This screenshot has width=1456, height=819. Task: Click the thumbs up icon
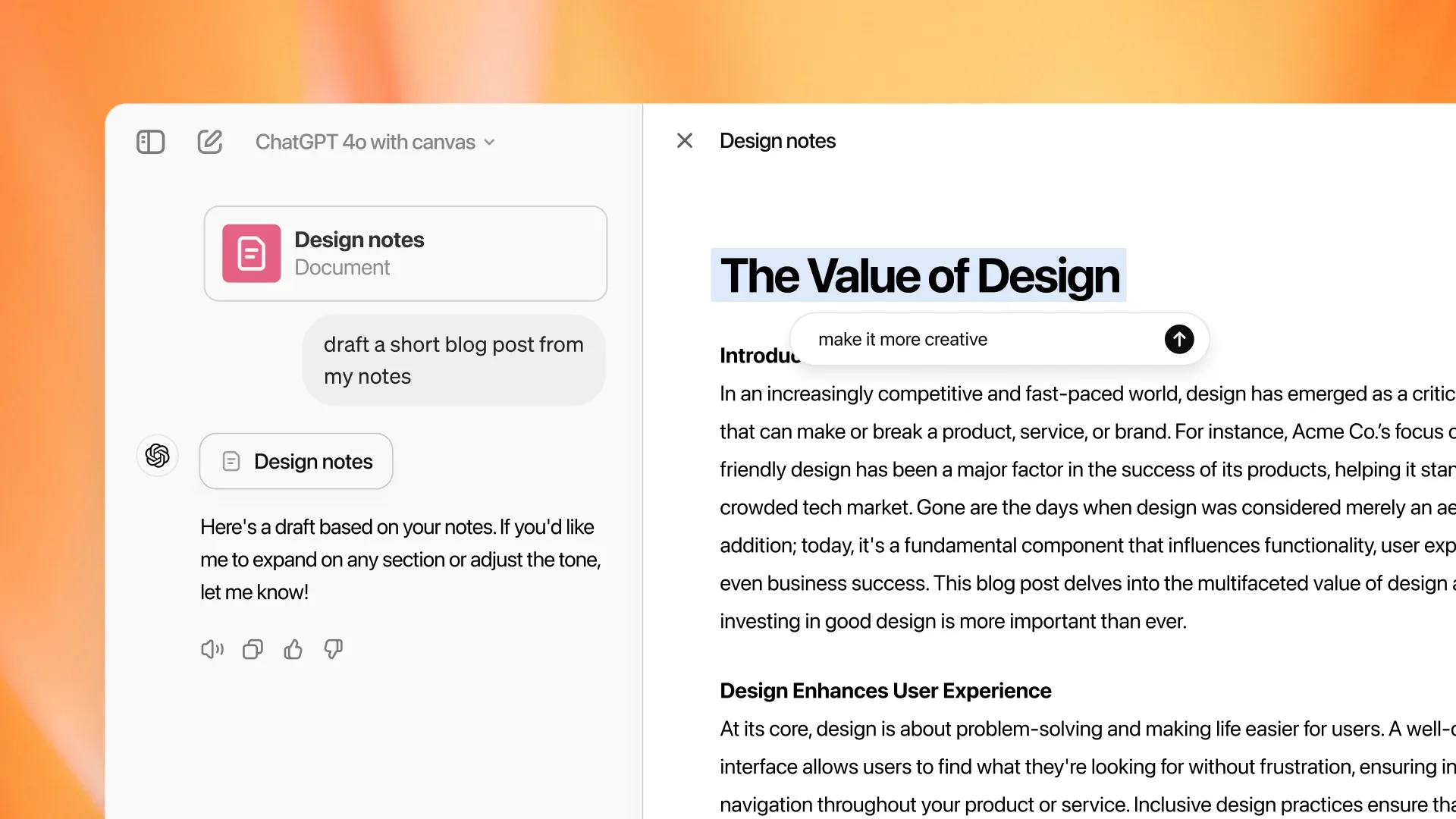pyautogui.click(x=293, y=650)
